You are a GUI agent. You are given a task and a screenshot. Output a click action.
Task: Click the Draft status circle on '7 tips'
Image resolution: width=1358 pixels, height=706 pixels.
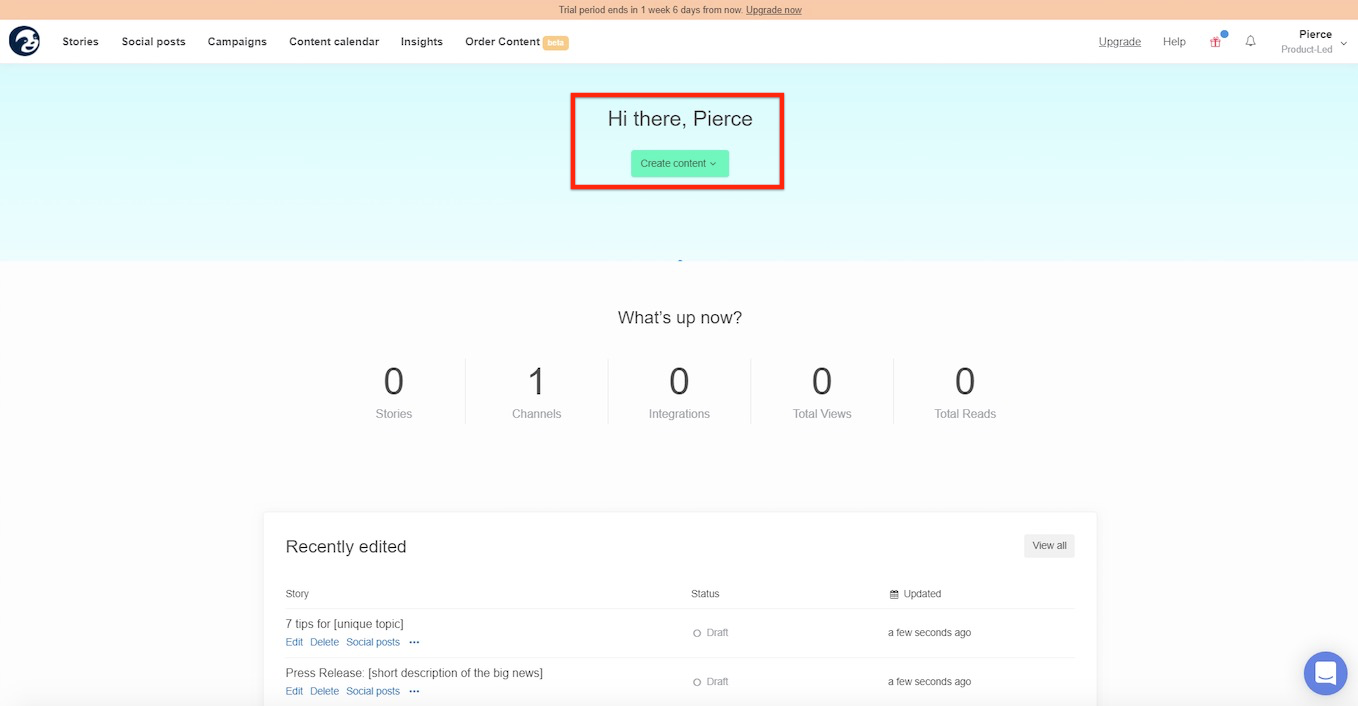[x=696, y=632]
